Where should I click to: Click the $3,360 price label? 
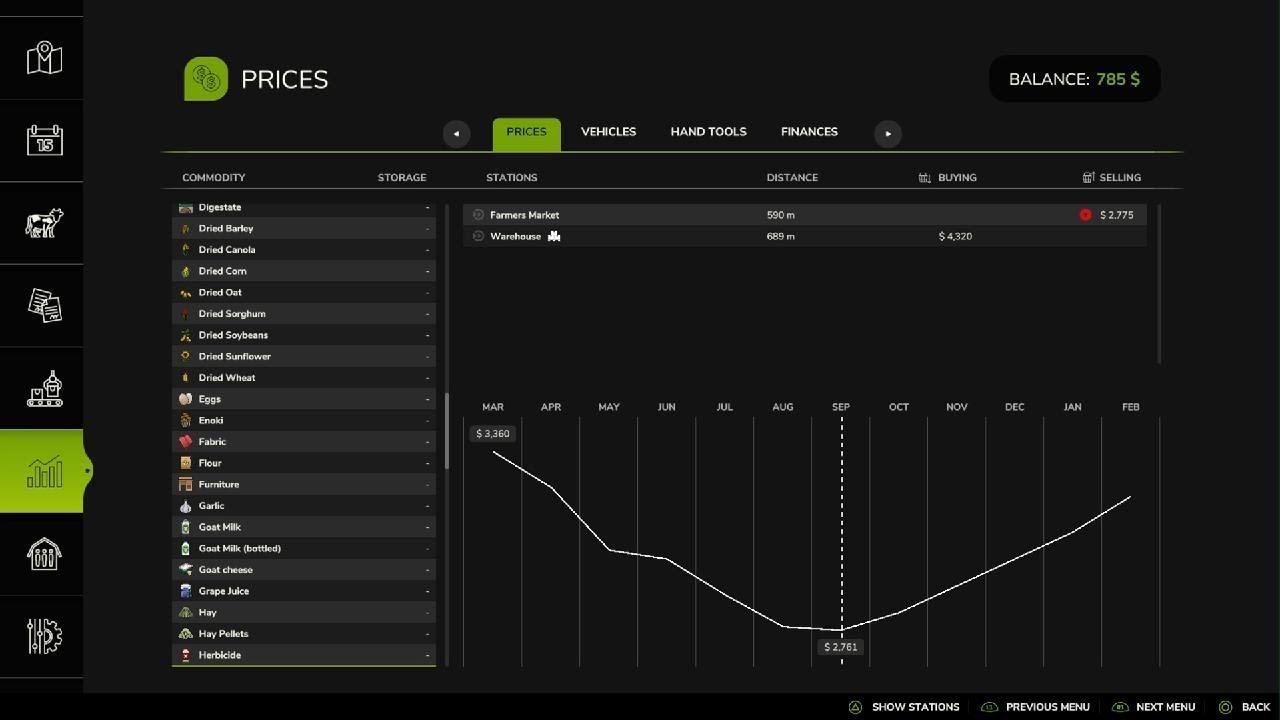tap(493, 434)
